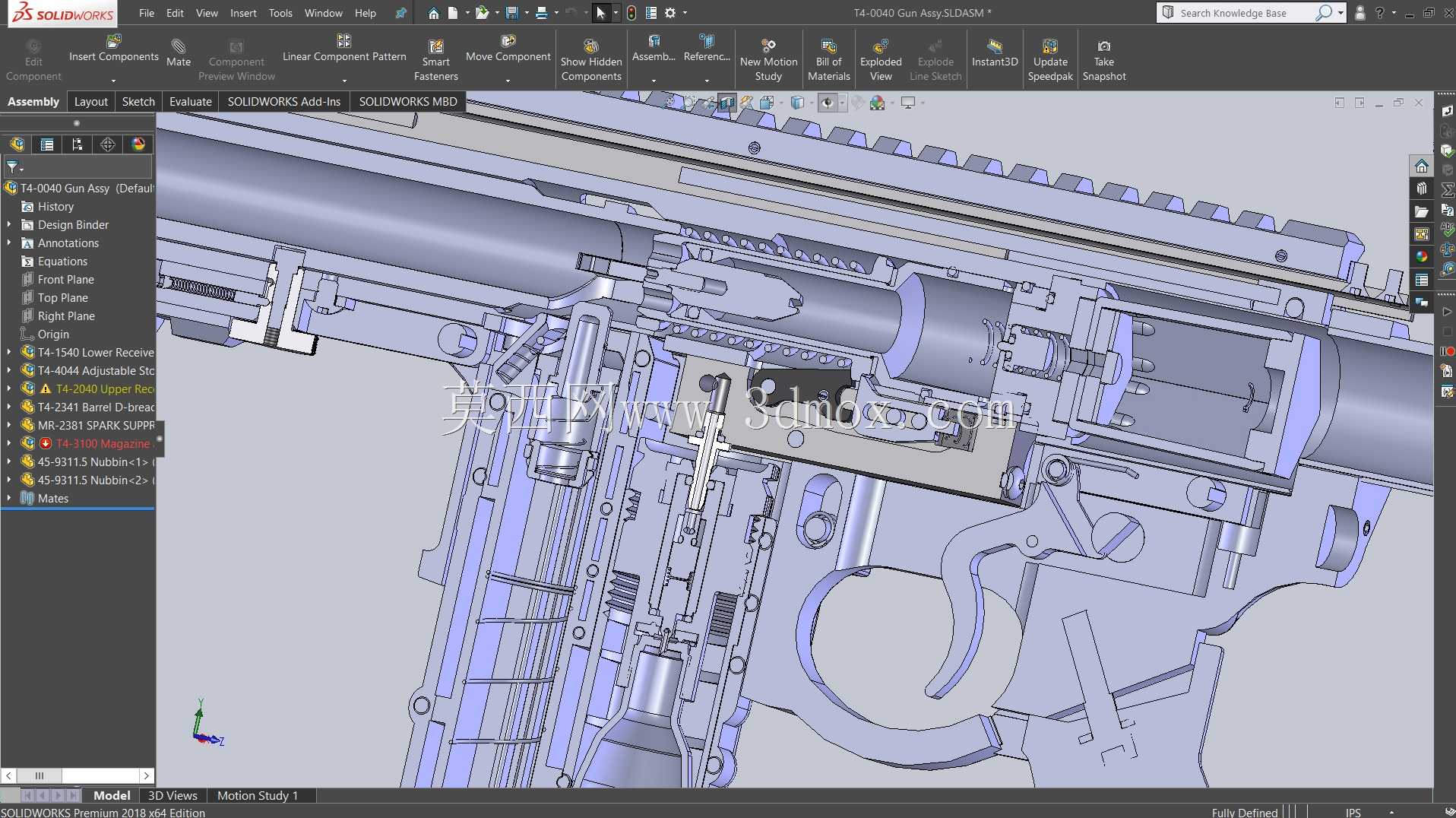This screenshot has width=1456, height=818.
Task: Open the Linear Component Pattern tool
Action: [x=344, y=49]
